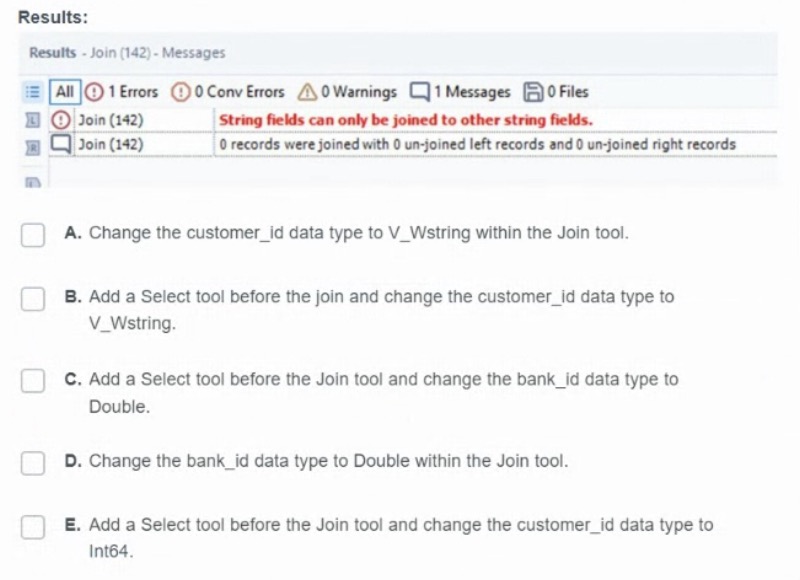This screenshot has height=580, width=800.
Task: Filter by 1 Messages
Action: (x=460, y=92)
